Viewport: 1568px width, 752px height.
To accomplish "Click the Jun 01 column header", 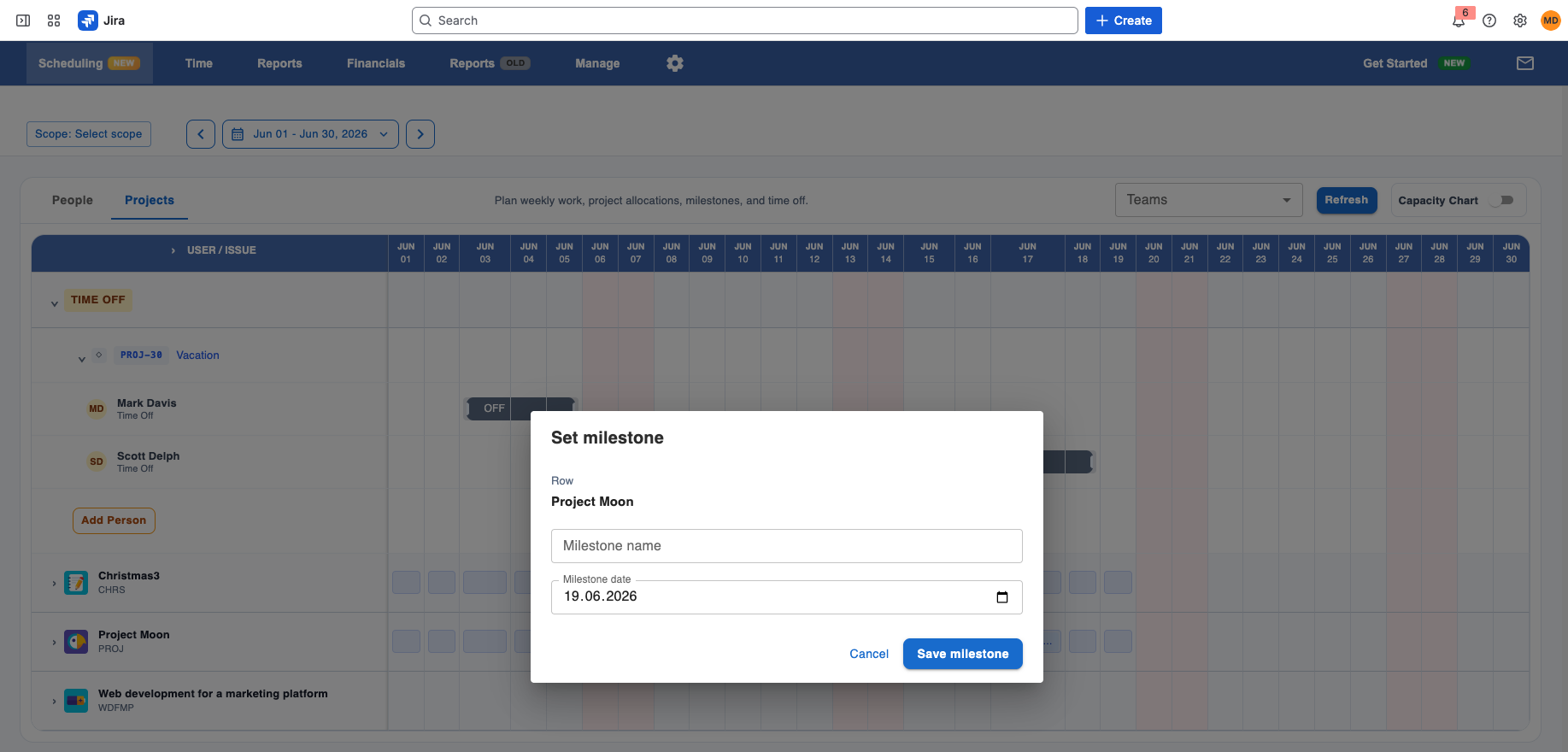I will tap(406, 253).
